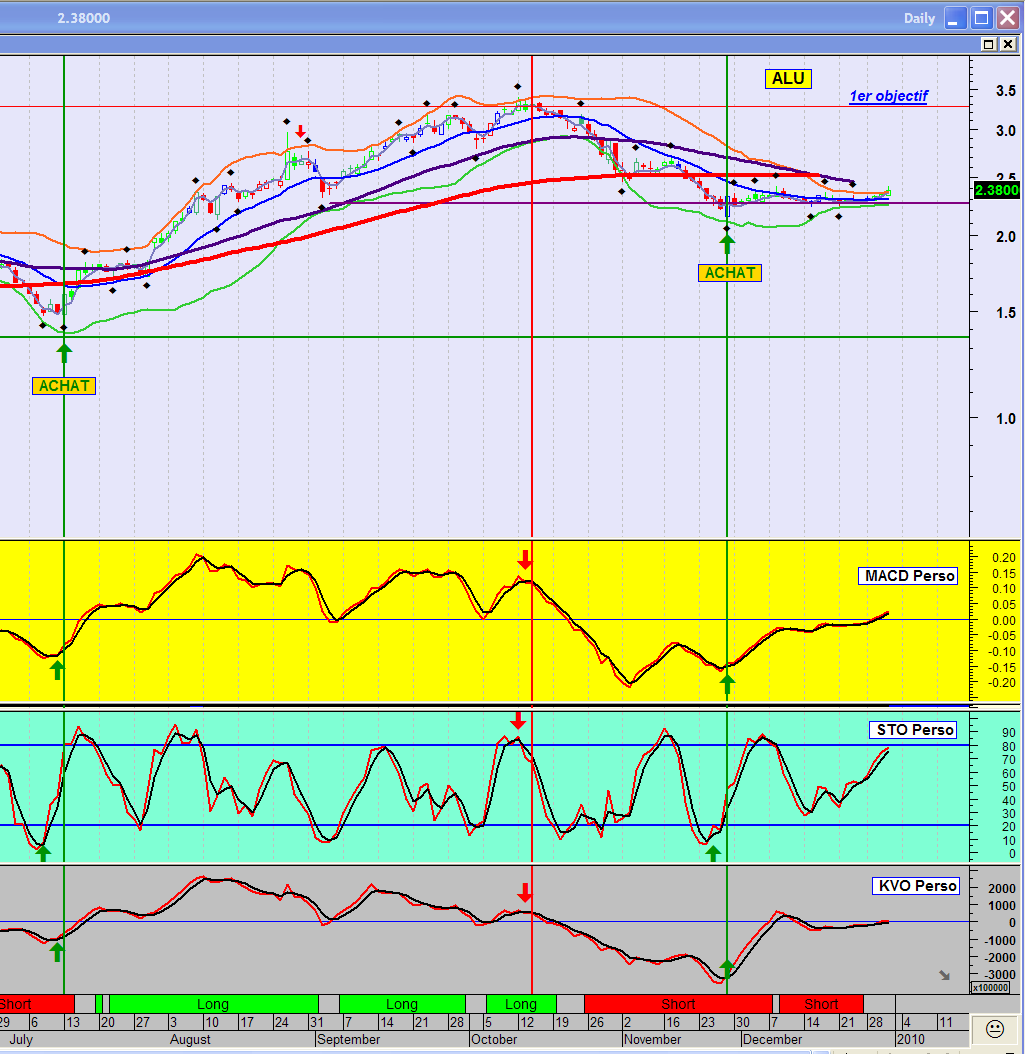Select the Long bar in October
This screenshot has height=1054, width=1025.
(x=521, y=1004)
